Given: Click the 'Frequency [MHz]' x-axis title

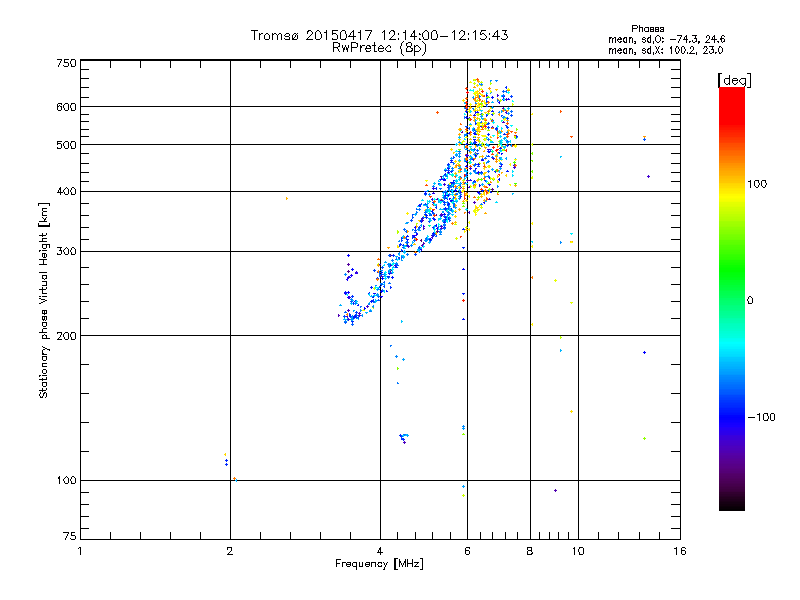Looking at the screenshot, I should click(379, 564).
